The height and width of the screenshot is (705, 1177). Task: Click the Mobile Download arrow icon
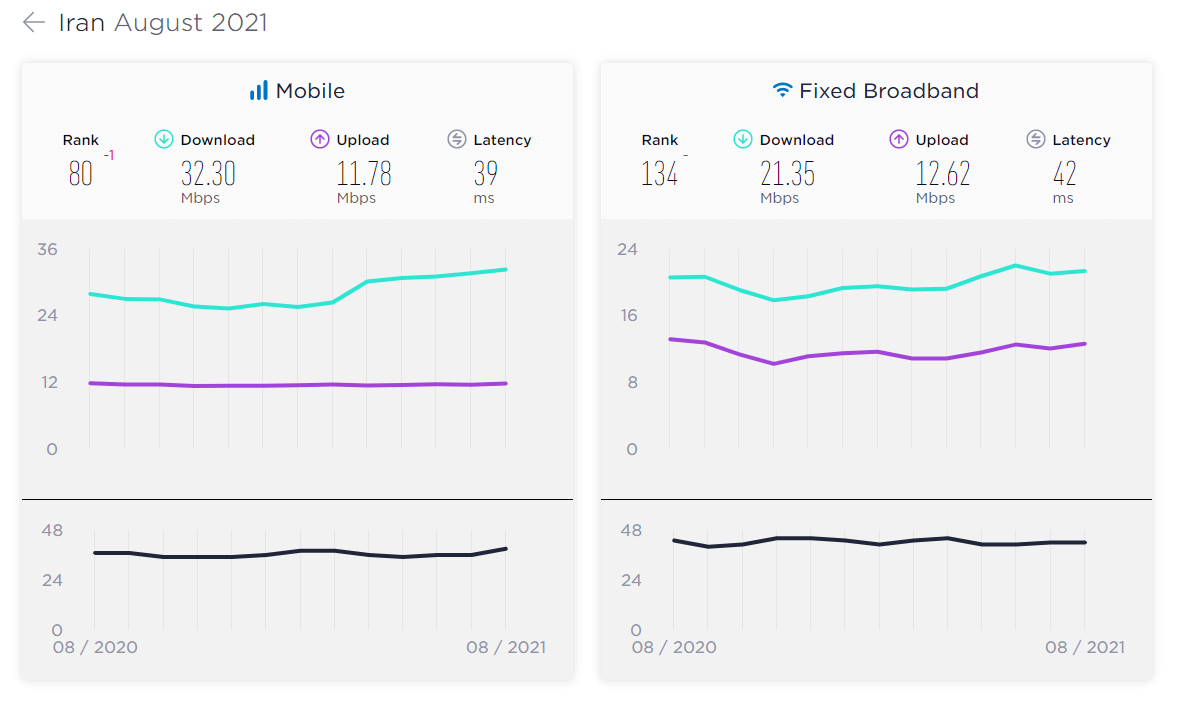(164, 140)
